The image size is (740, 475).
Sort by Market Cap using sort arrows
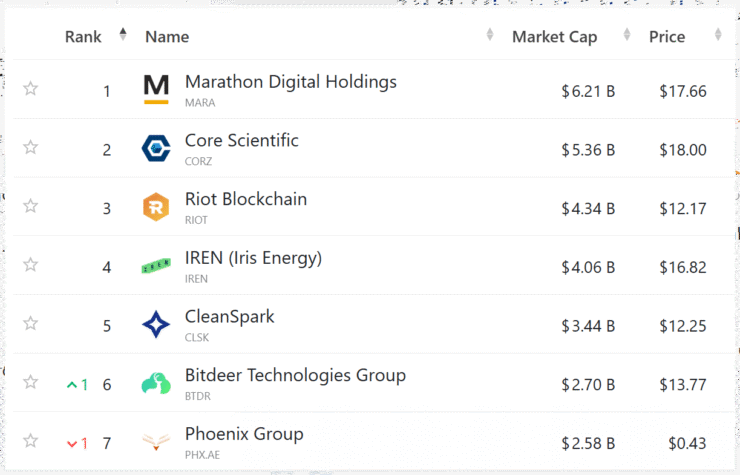(x=627, y=34)
